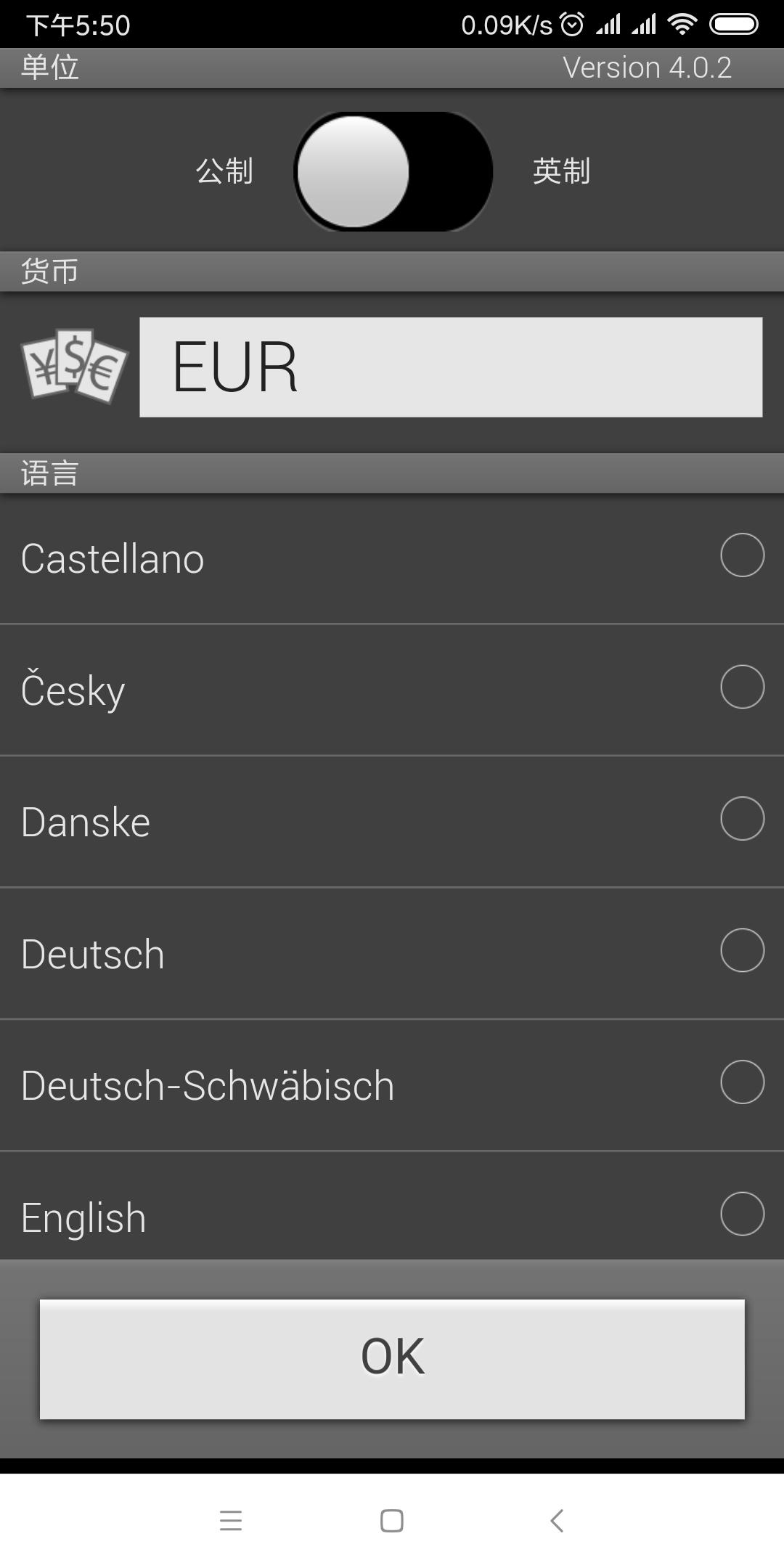The image size is (784, 1568).
Task: Tap the Version 4.0.2 text
Action: (647, 68)
